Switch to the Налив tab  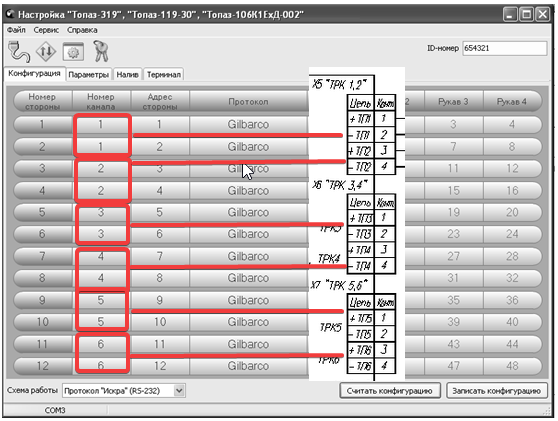pyautogui.click(x=127, y=75)
